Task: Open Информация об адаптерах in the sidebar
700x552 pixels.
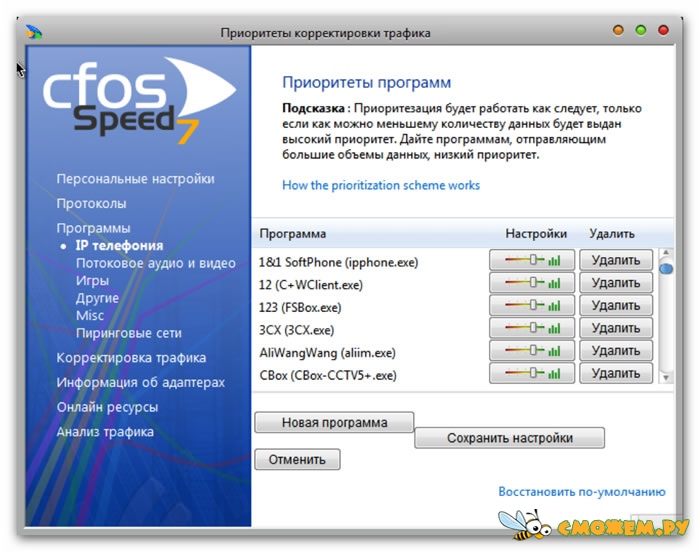Action: (141, 383)
